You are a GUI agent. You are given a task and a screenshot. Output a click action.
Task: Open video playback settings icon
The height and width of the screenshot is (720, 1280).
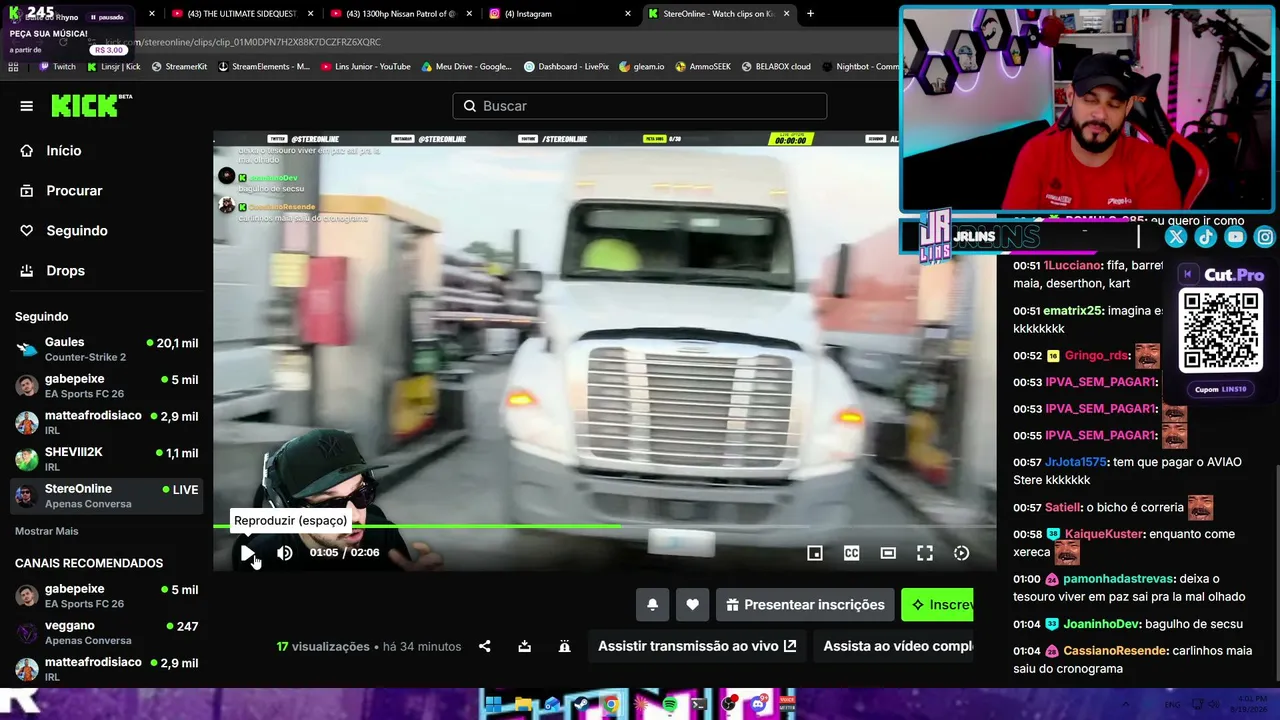[x=961, y=553]
